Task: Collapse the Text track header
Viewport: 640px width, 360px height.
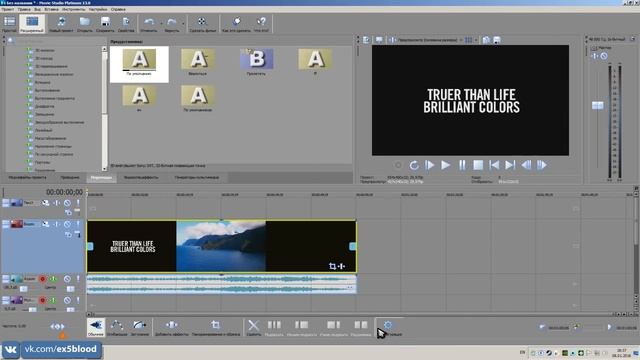Action: point(6,203)
